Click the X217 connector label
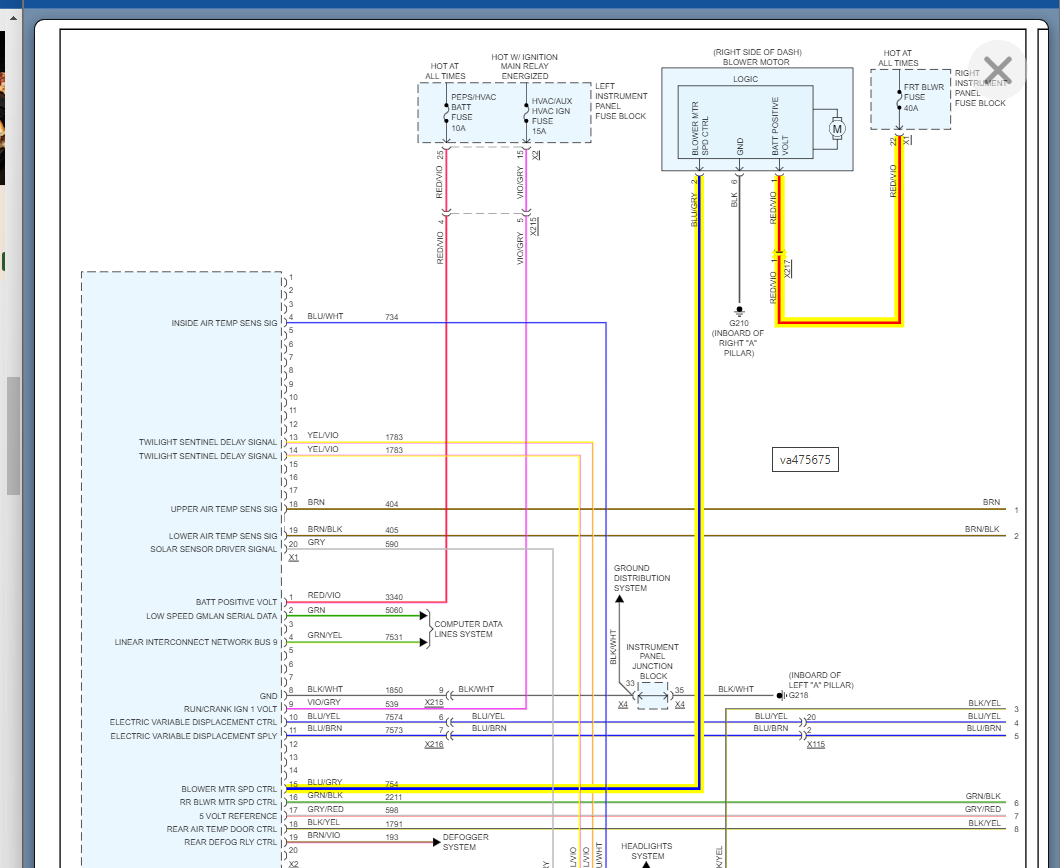The height and width of the screenshot is (868, 1060). pos(788,268)
